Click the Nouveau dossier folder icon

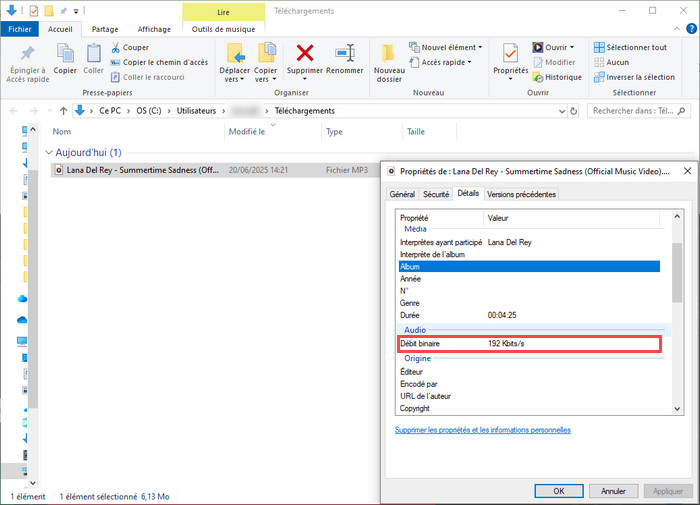[389, 54]
